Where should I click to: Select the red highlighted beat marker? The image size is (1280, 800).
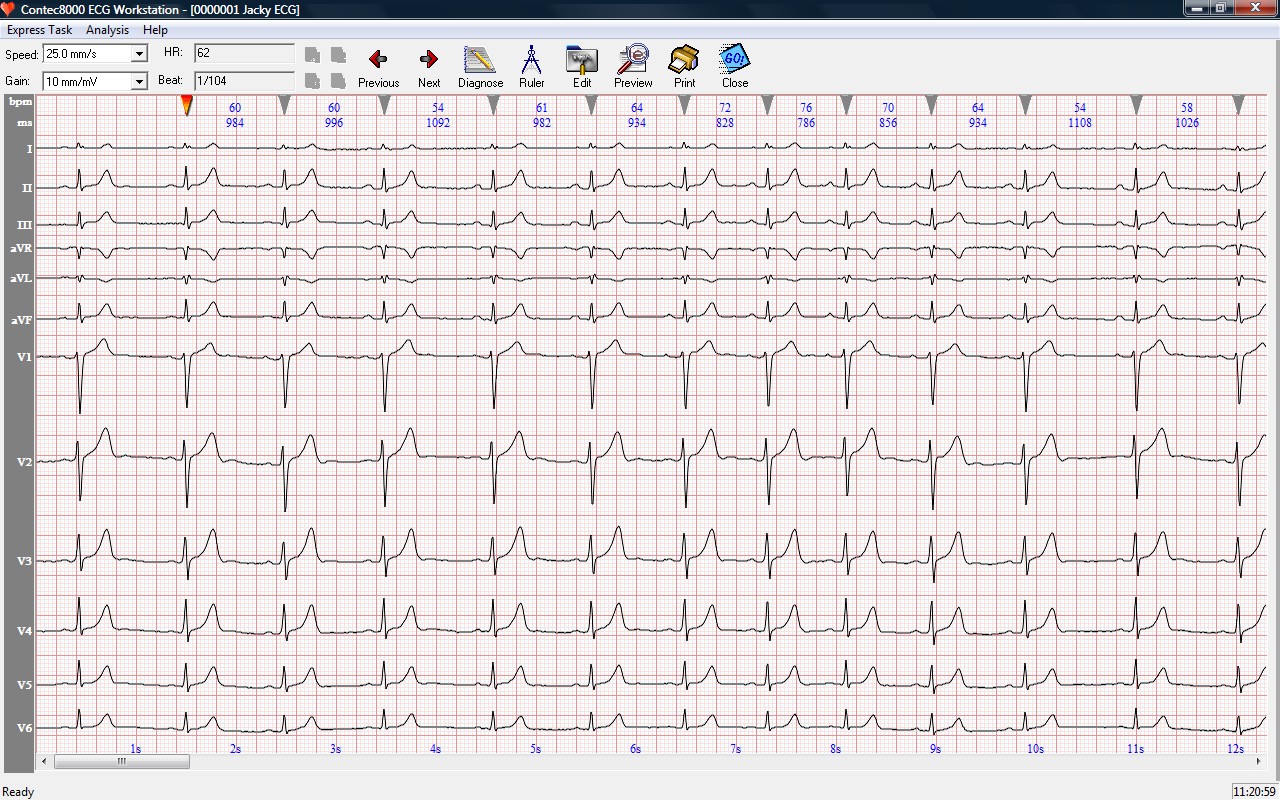(x=186, y=105)
